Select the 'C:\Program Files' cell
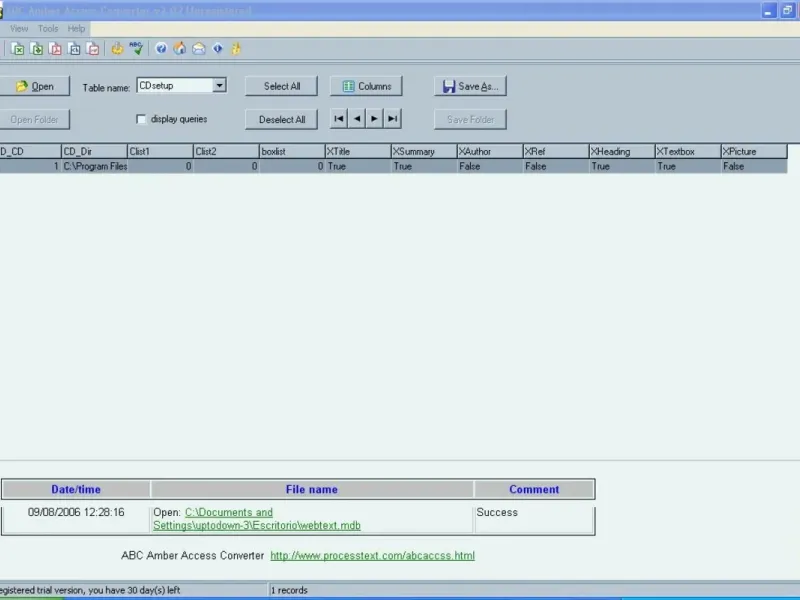The image size is (800, 600). tap(94, 166)
